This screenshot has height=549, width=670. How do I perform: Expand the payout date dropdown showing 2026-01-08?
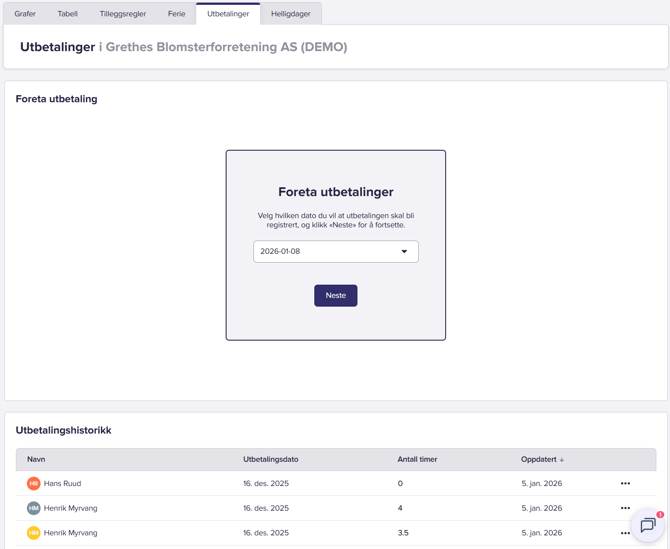point(335,252)
